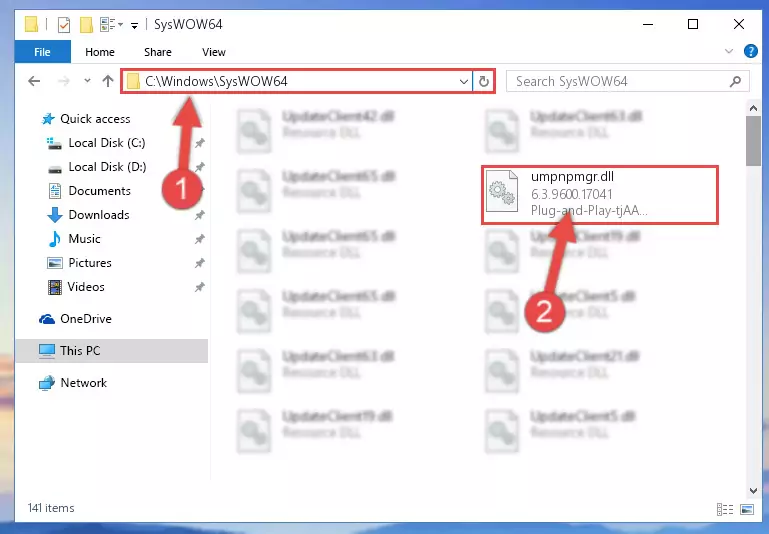
Task: Select Network in the navigation pane
Action: click(x=83, y=382)
